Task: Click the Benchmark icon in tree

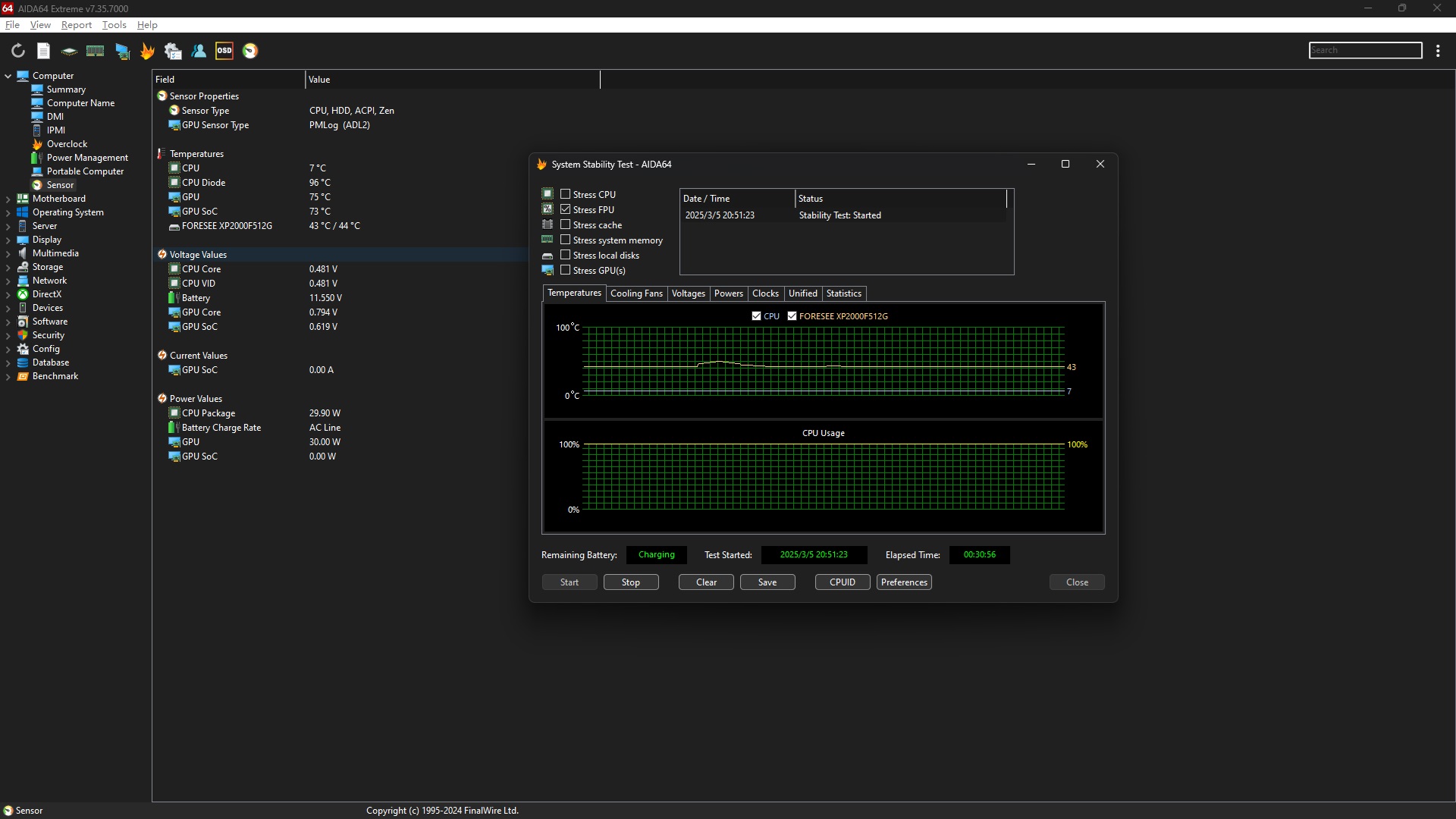Action: (x=23, y=376)
